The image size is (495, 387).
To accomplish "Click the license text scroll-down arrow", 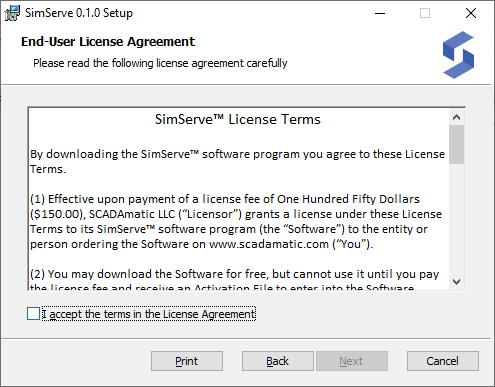I will point(456,282).
